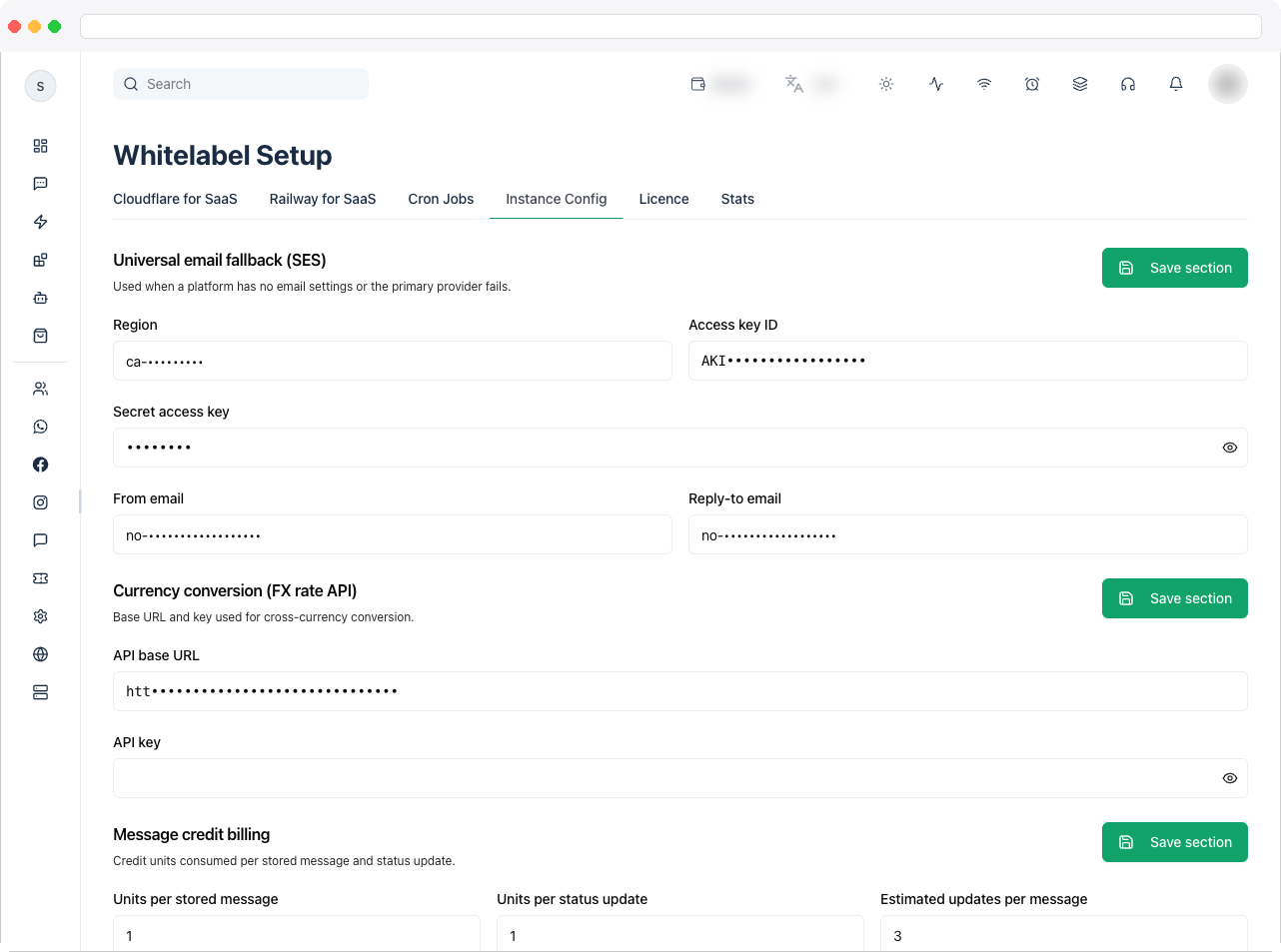Open the bot icon in sidebar
The height and width of the screenshot is (952, 1281).
click(40, 298)
